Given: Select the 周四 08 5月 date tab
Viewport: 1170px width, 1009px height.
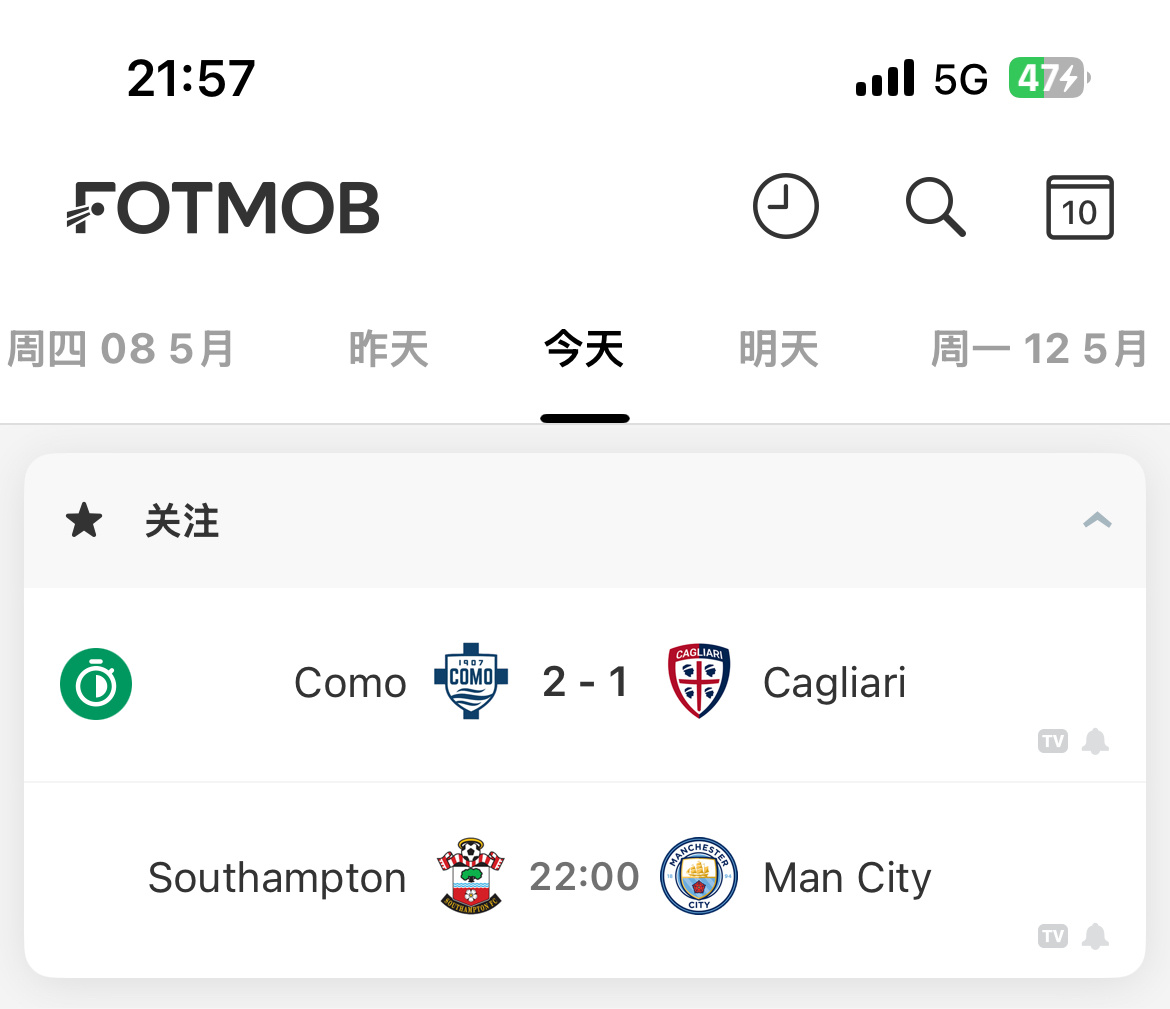Looking at the screenshot, I should [x=120, y=349].
